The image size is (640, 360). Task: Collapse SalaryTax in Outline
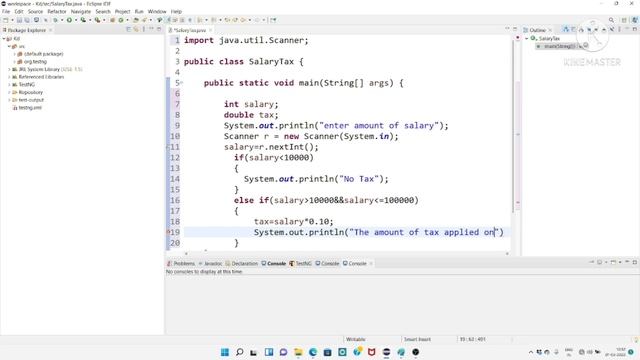527,38
